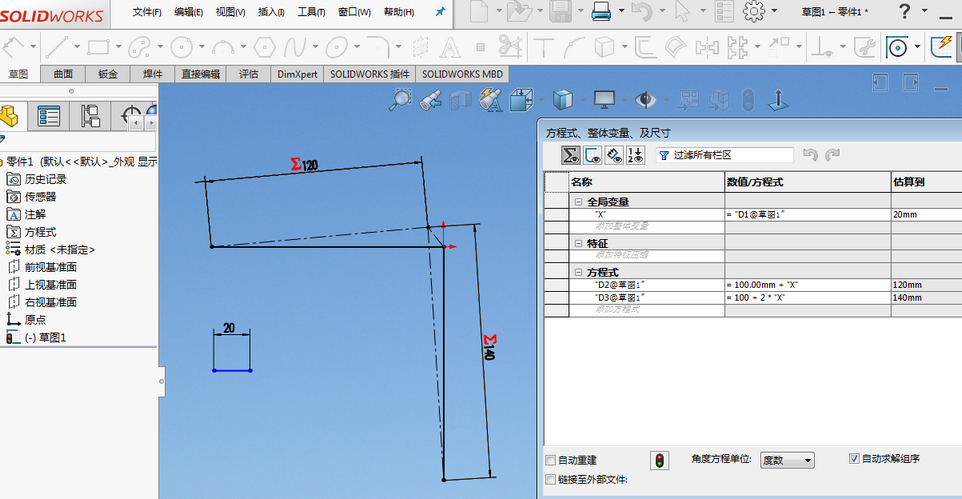Select the Spline sketch tool
962x499 pixels.
(294, 47)
